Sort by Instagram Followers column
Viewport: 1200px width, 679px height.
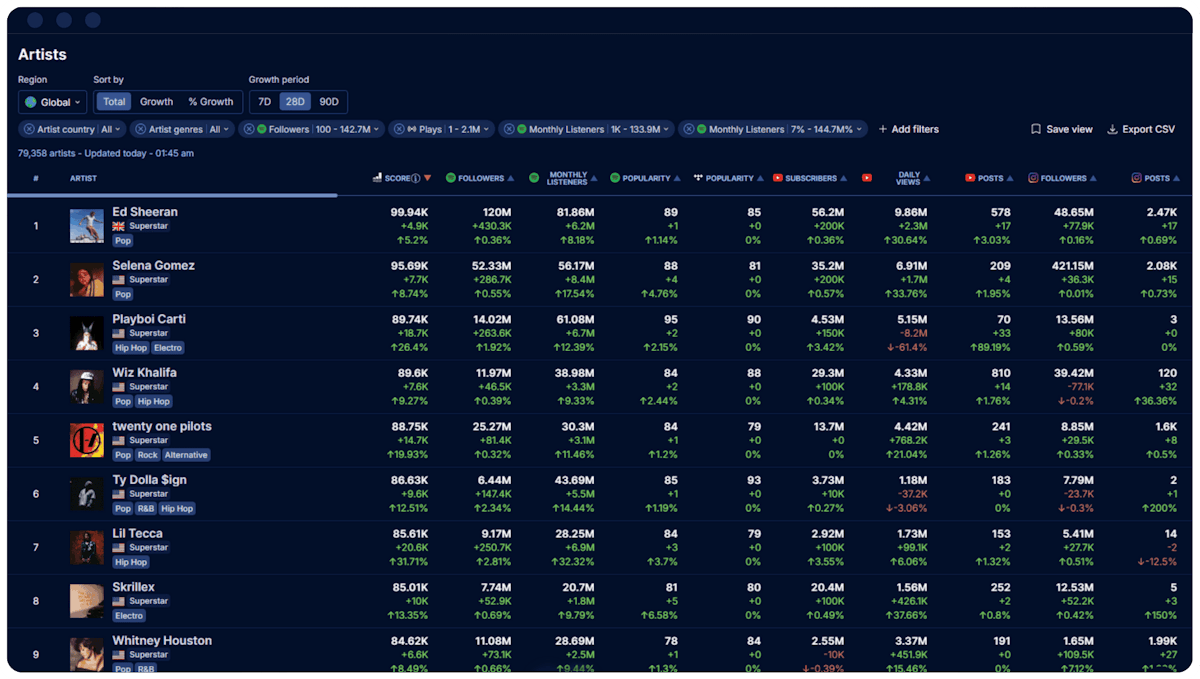[x=1063, y=178]
